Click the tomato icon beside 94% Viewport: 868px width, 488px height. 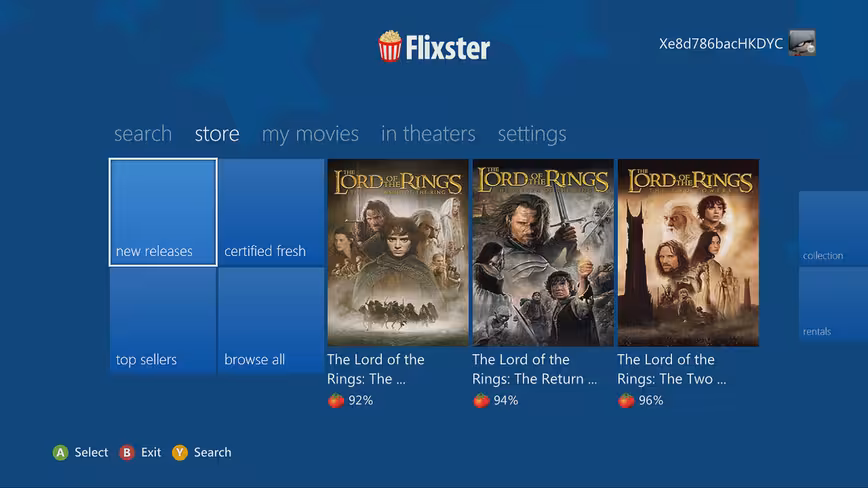481,400
